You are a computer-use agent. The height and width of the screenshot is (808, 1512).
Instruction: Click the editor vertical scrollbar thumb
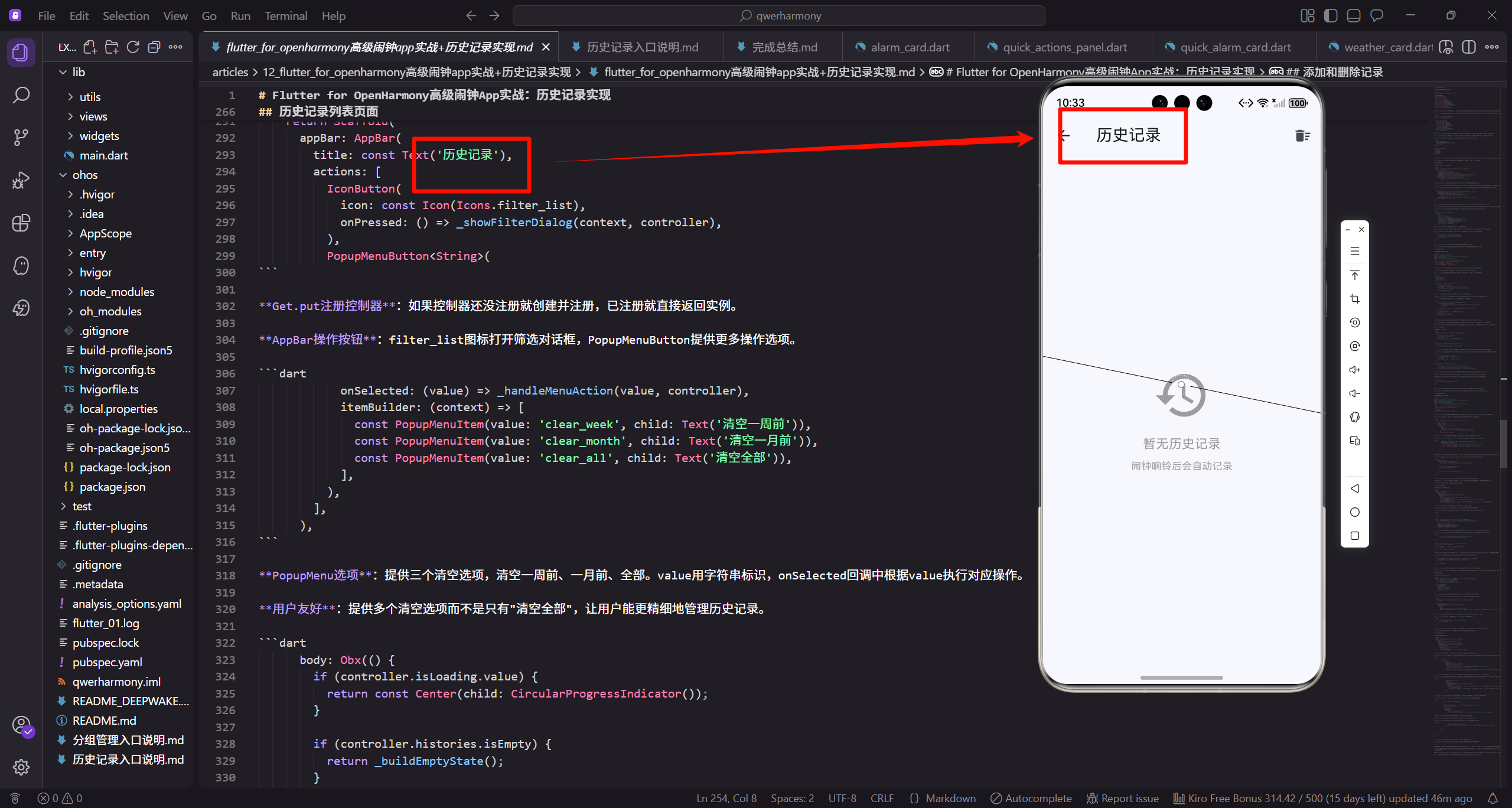click(x=1504, y=443)
